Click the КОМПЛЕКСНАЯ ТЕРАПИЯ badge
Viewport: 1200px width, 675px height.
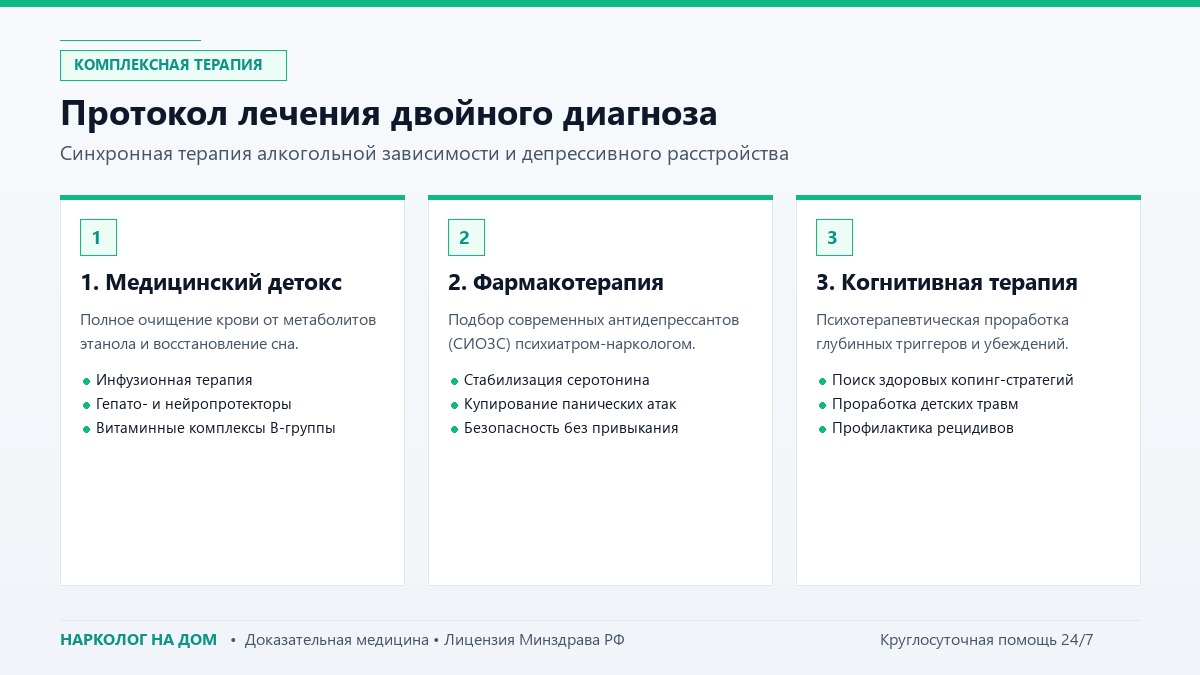pos(173,65)
